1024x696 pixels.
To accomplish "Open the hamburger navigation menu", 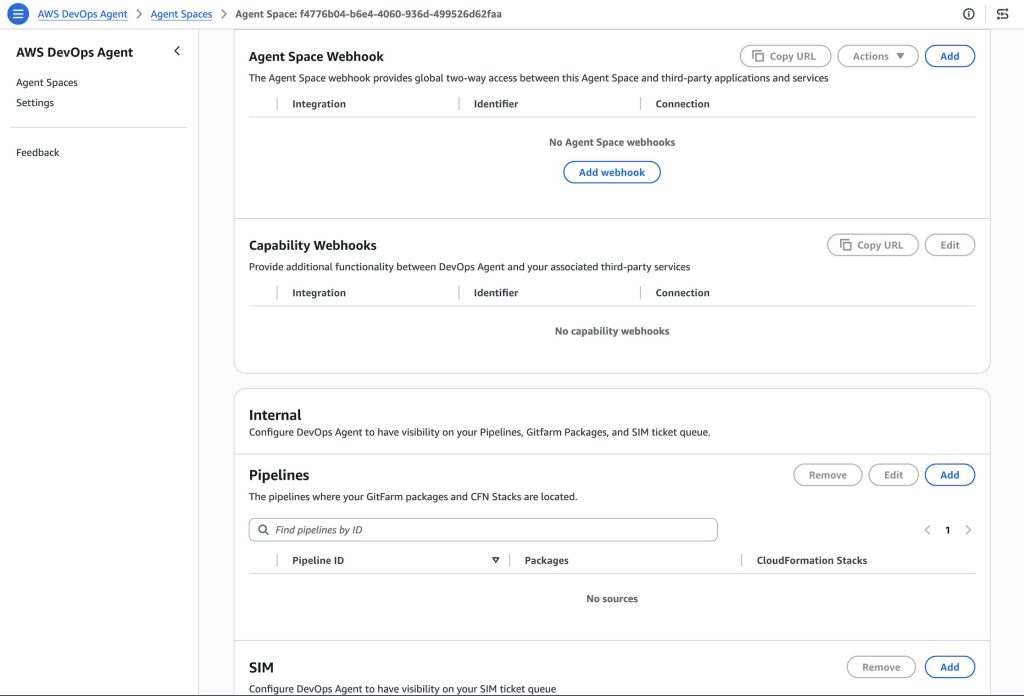I will (18, 14).
